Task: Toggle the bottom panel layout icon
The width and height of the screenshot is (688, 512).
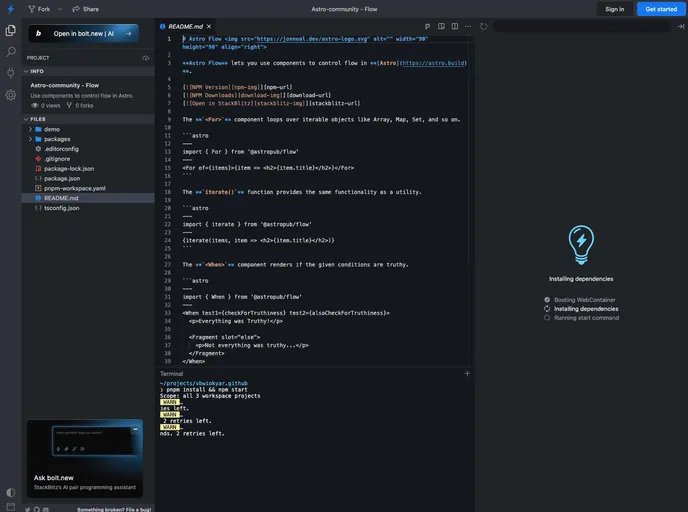Action: [11, 506]
